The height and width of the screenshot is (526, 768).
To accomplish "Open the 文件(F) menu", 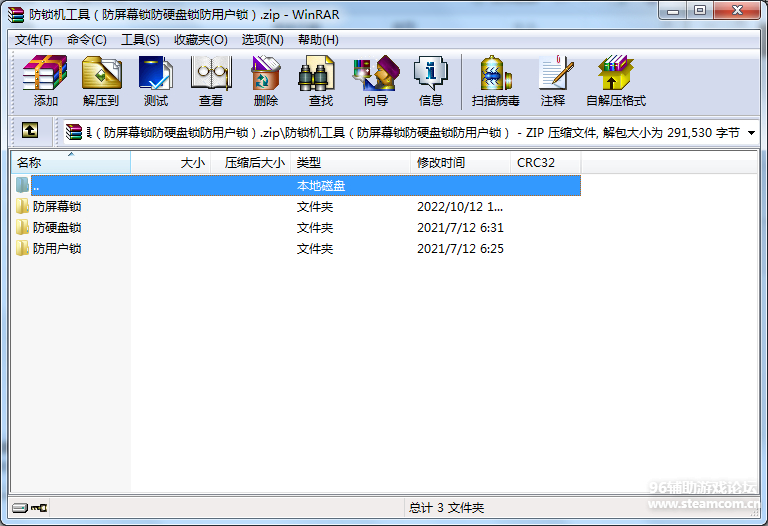I will click(x=34, y=40).
